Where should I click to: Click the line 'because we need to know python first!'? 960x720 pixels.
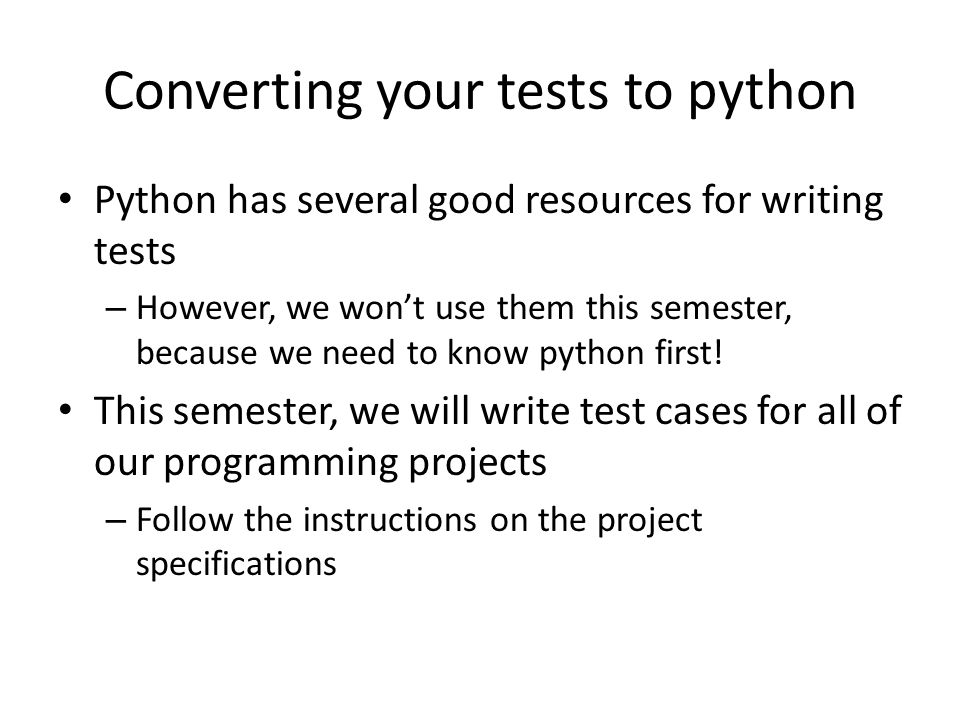pyautogui.click(x=429, y=353)
